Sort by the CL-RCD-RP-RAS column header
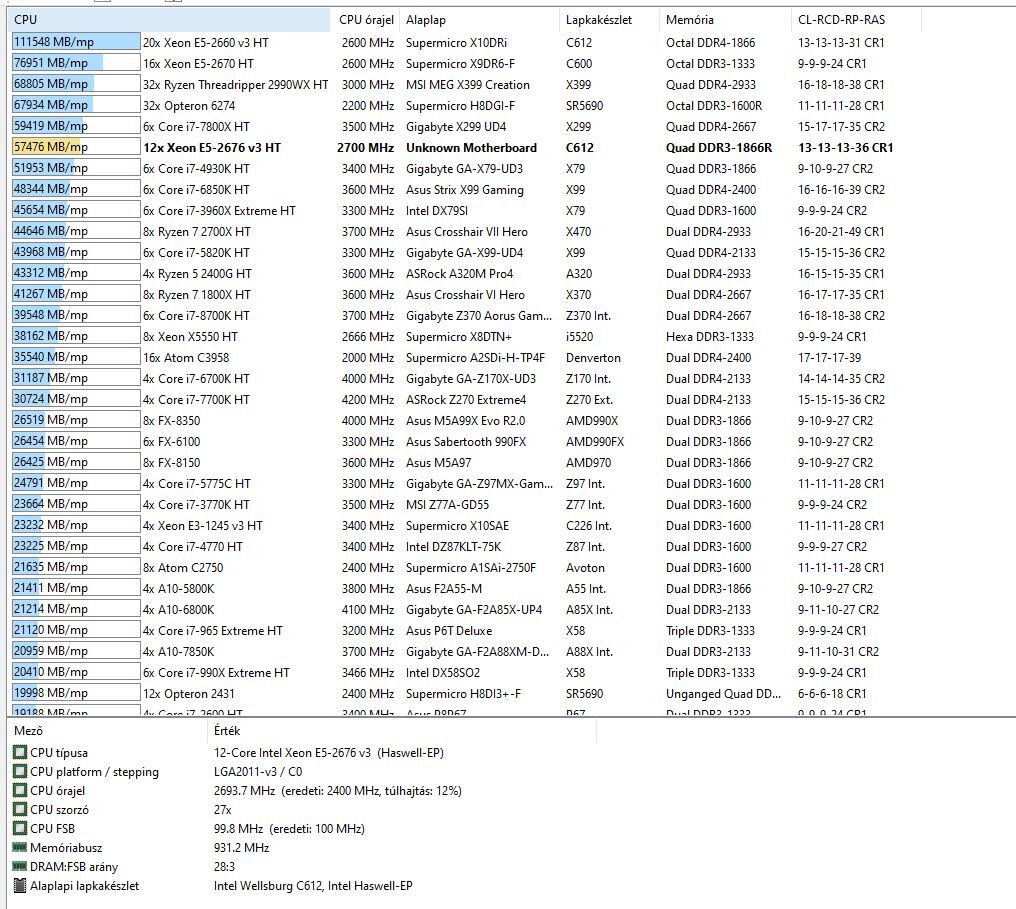The height and width of the screenshot is (909, 1016). (x=856, y=19)
